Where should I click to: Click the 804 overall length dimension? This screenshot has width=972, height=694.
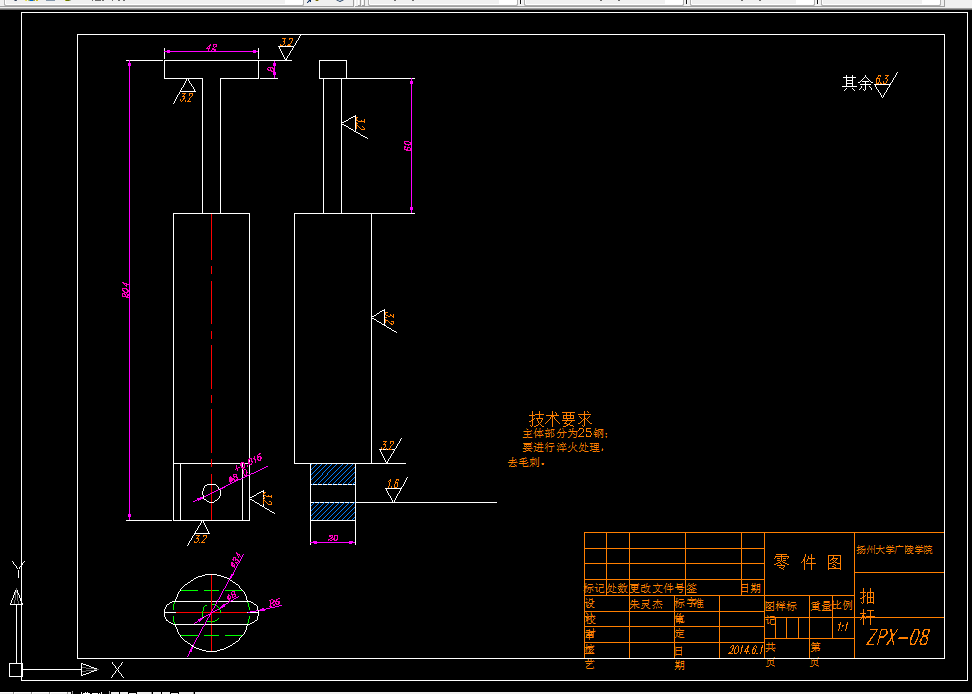point(125,290)
